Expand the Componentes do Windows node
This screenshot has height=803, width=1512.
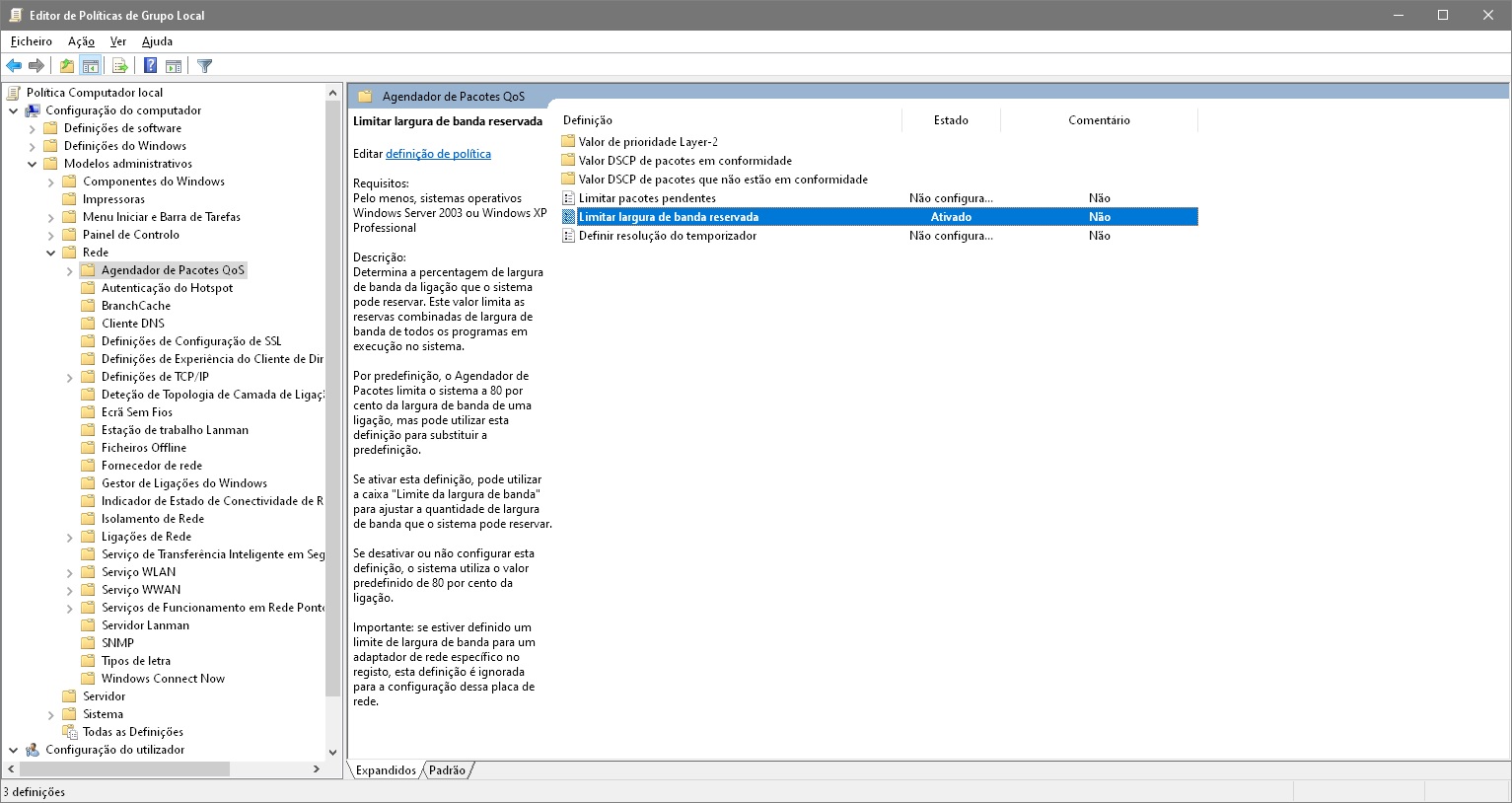(50, 182)
